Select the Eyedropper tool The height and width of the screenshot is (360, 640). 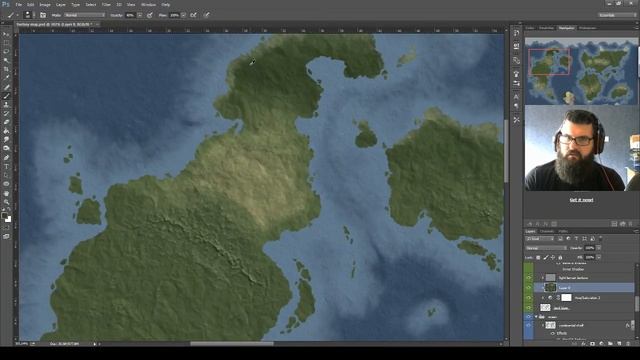pyautogui.click(x=6, y=78)
